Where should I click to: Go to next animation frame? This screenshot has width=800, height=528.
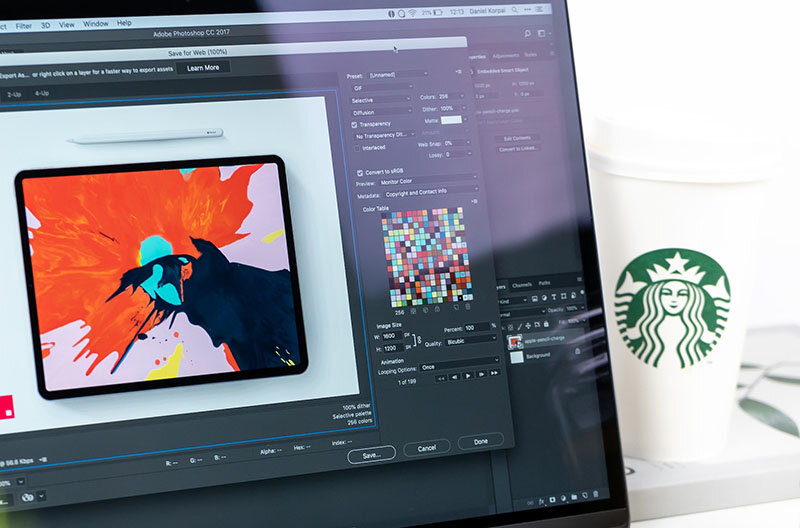(x=481, y=374)
